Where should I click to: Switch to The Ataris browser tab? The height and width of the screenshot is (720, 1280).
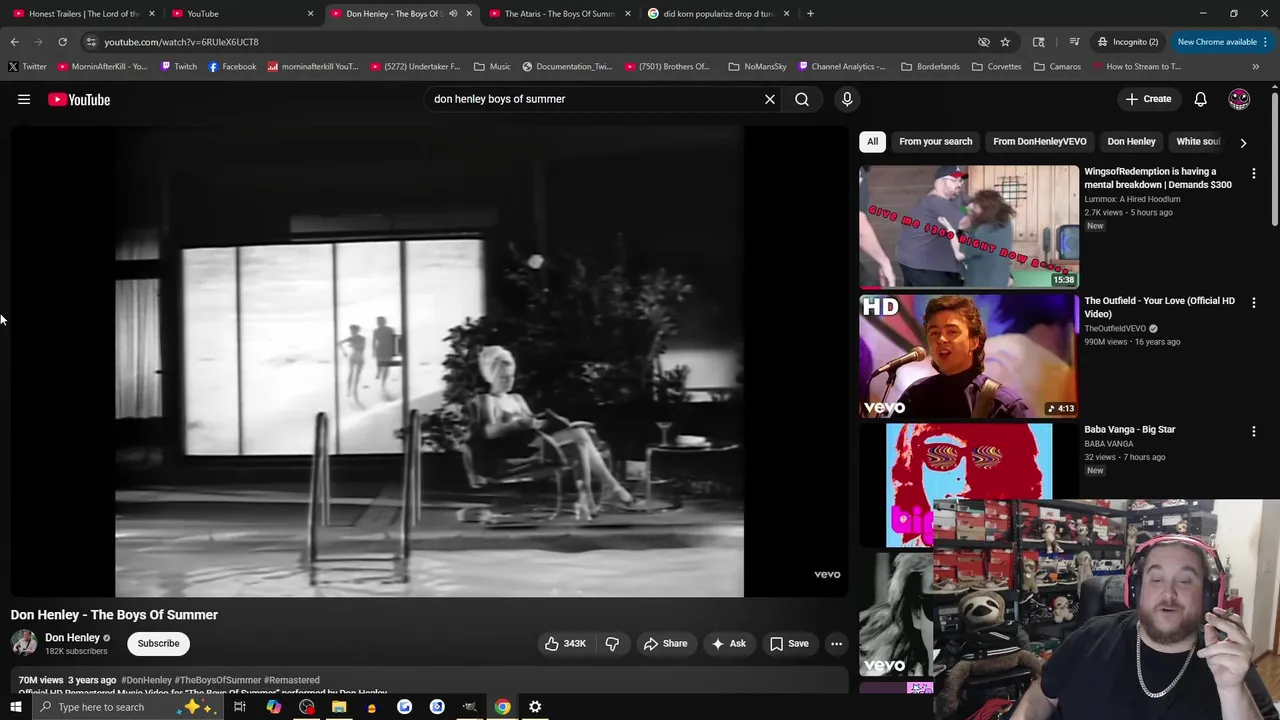558,14
